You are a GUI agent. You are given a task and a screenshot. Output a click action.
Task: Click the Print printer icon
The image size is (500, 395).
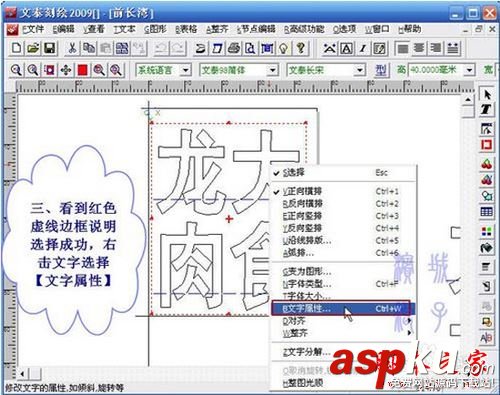(x=234, y=49)
